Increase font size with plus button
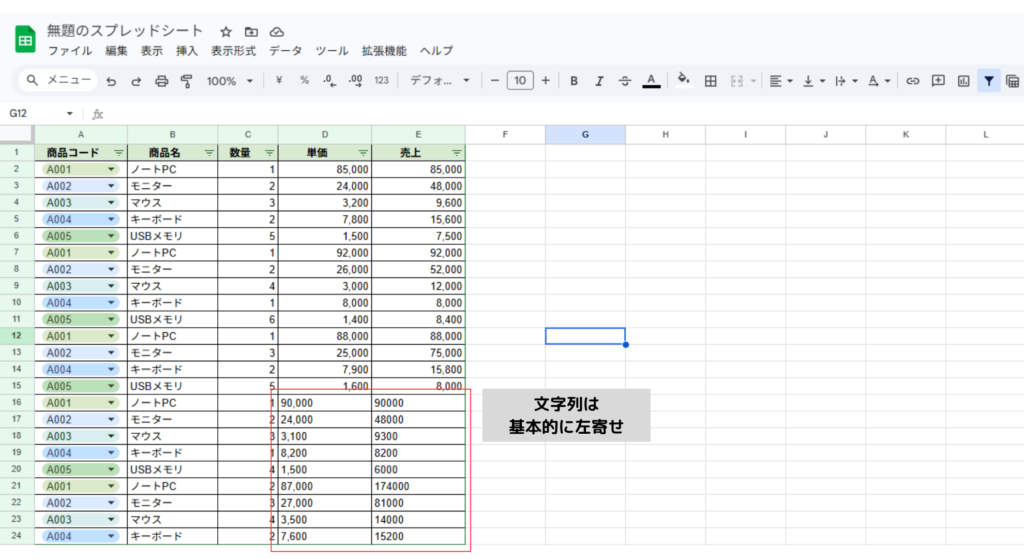The height and width of the screenshot is (559, 1024). click(x=545, y=81)
